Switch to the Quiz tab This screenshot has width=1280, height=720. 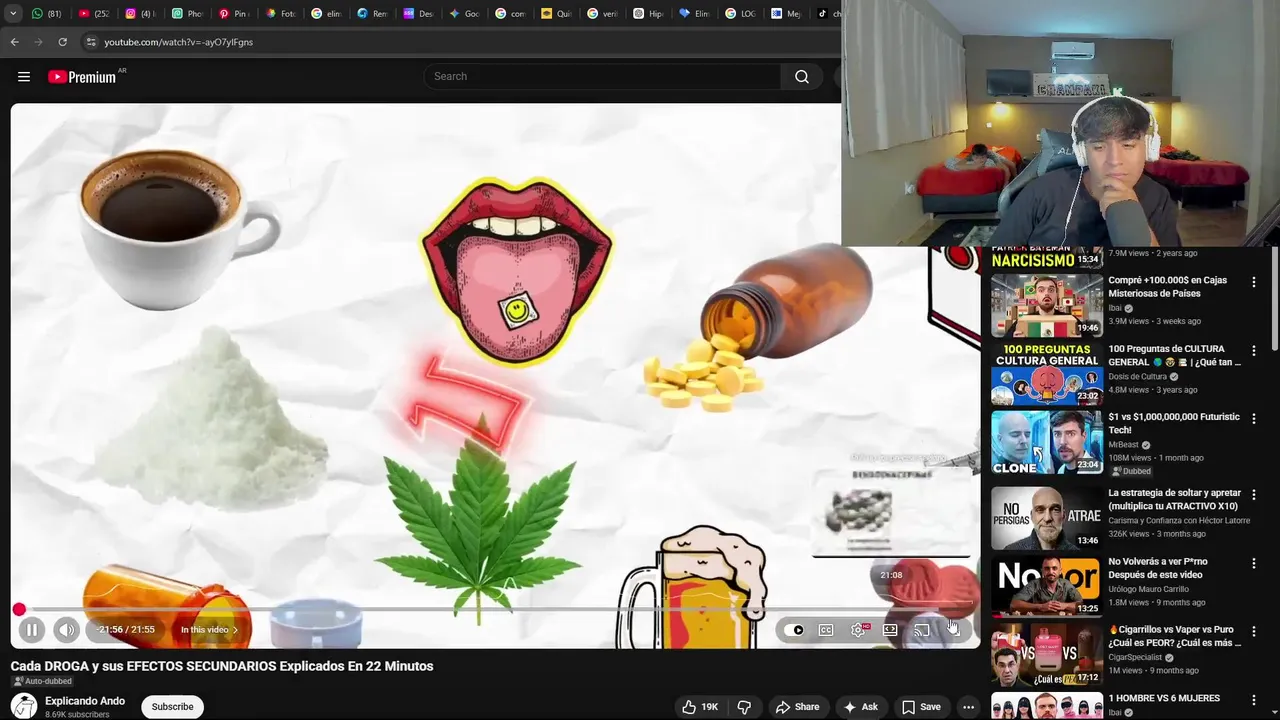557,14
